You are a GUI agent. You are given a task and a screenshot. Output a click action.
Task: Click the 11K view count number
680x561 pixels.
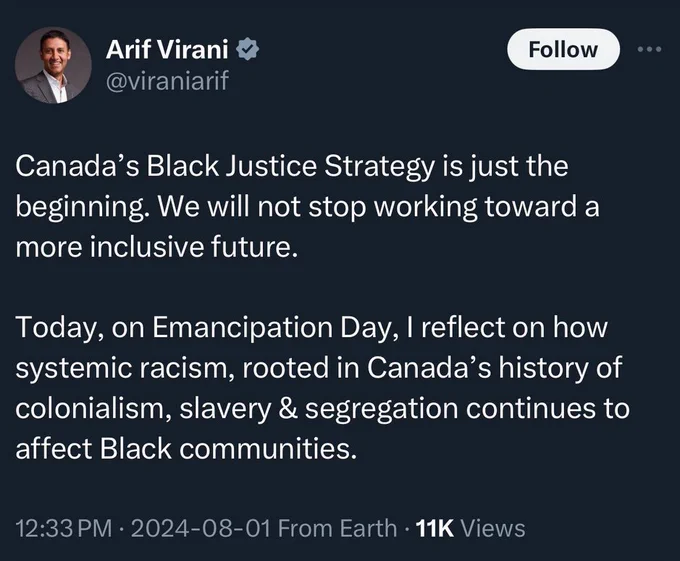click(435, 528)
